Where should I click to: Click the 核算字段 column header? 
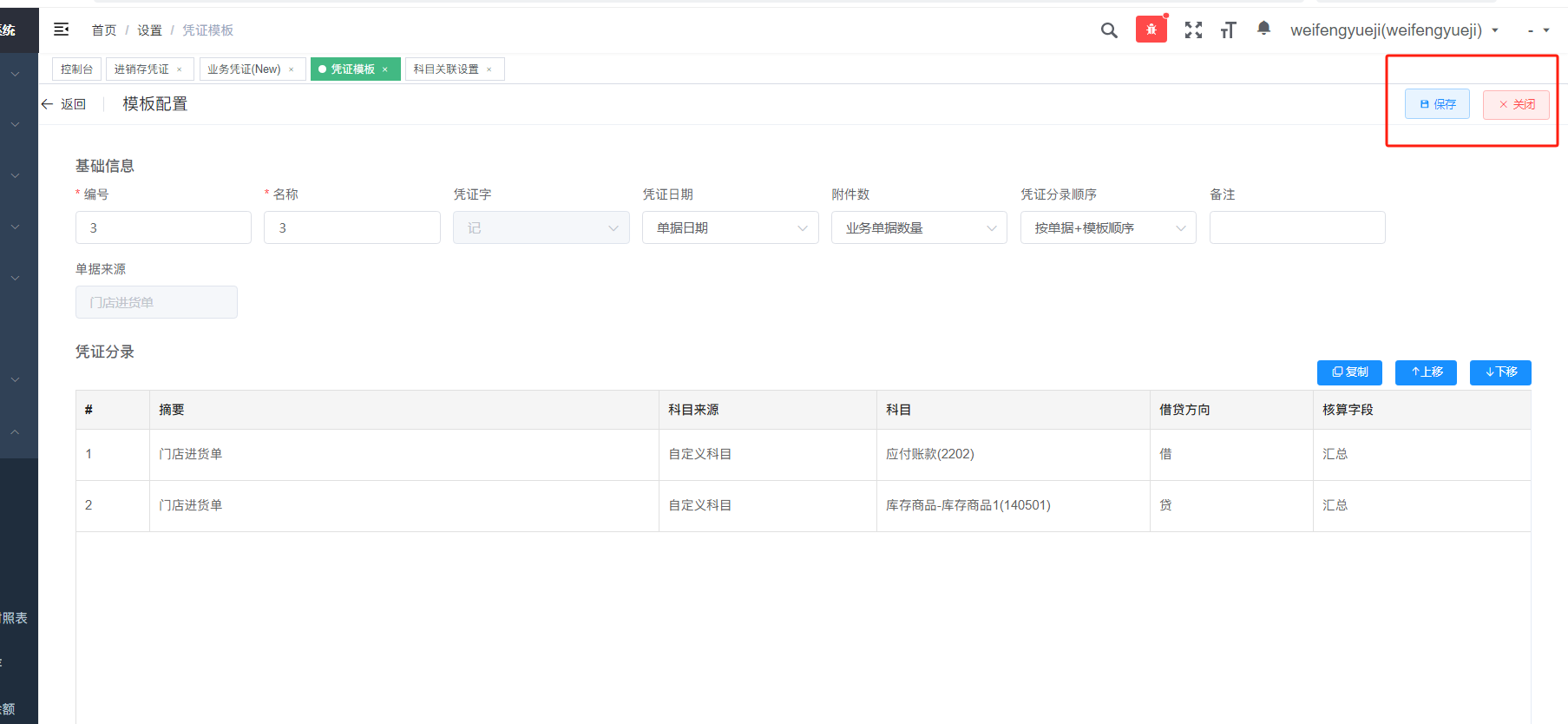[1422, 410]
